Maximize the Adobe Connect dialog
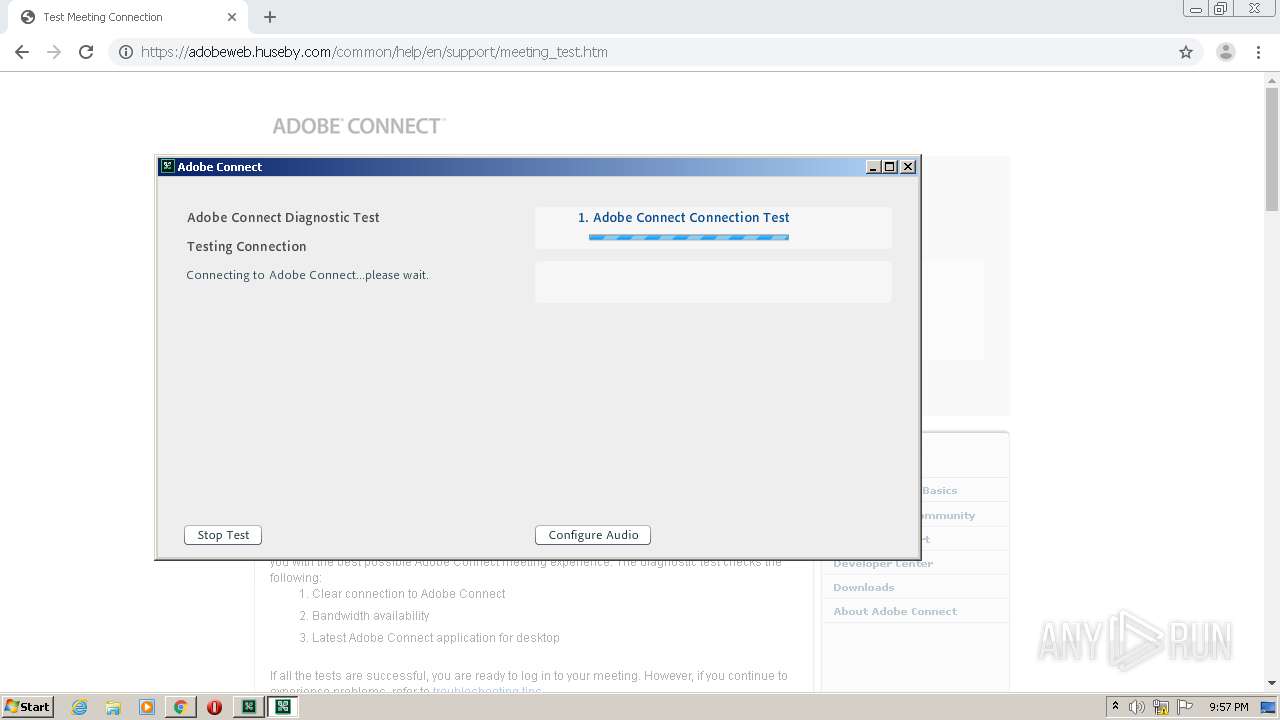1280x720 pixels. click(890, 167)
